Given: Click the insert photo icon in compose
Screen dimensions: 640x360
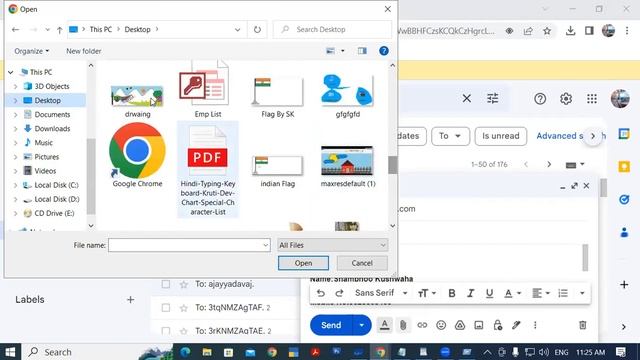Looking at the screenshot, I should (479, 325).
